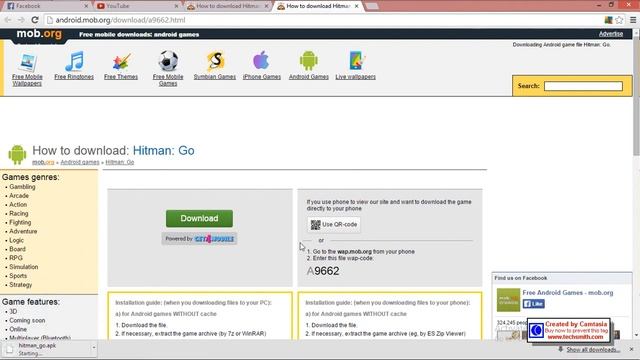Bookmark page with star icon
This screenshot has height=360, width=640.
click(x=619, y=20)
